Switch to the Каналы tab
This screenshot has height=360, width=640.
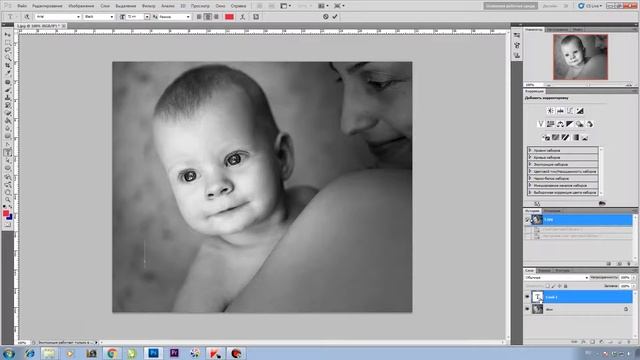click(544, 271)
